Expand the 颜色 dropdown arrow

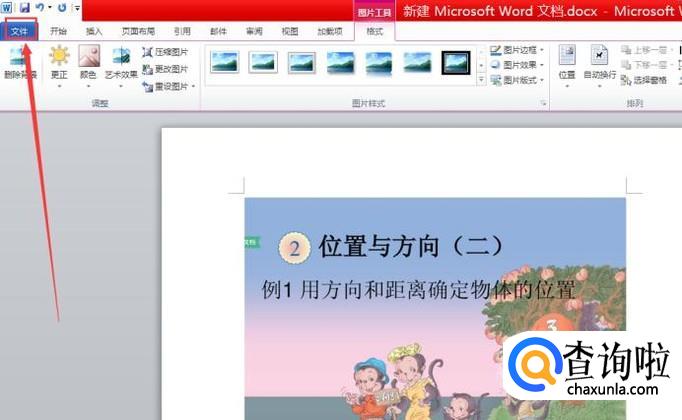pos(88,86)
